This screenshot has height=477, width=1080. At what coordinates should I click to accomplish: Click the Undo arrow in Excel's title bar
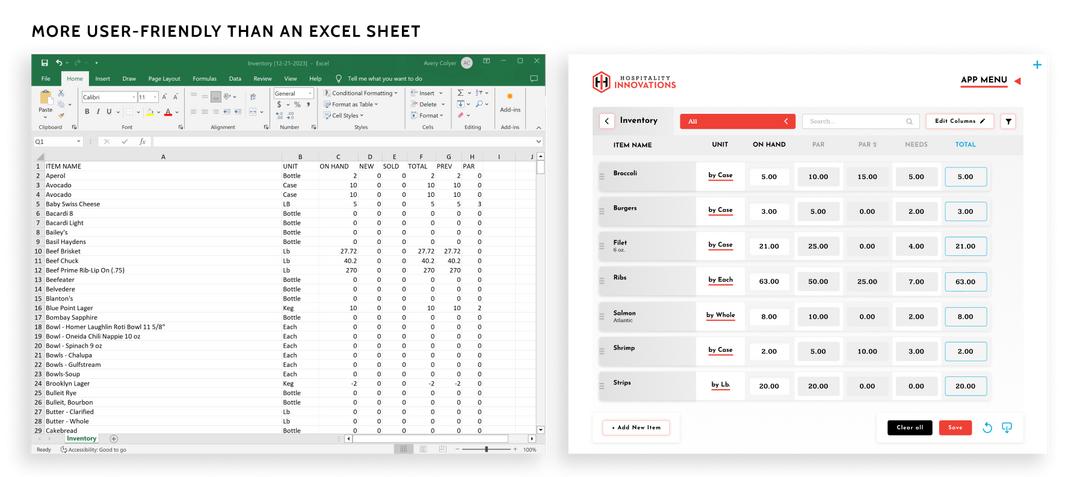click(x=59, y=62)
